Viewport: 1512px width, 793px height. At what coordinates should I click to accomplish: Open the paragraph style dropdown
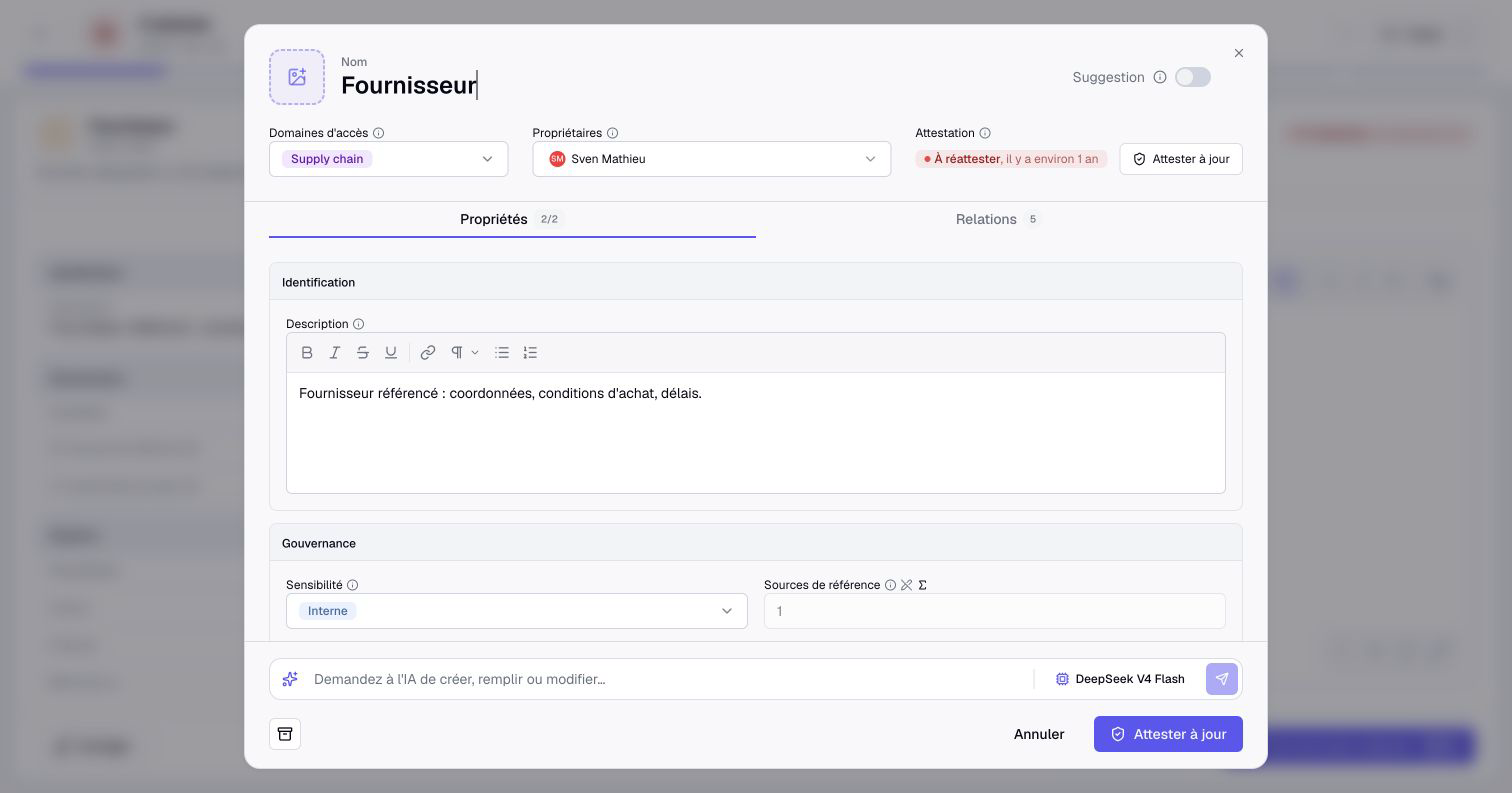coord(465,352)
